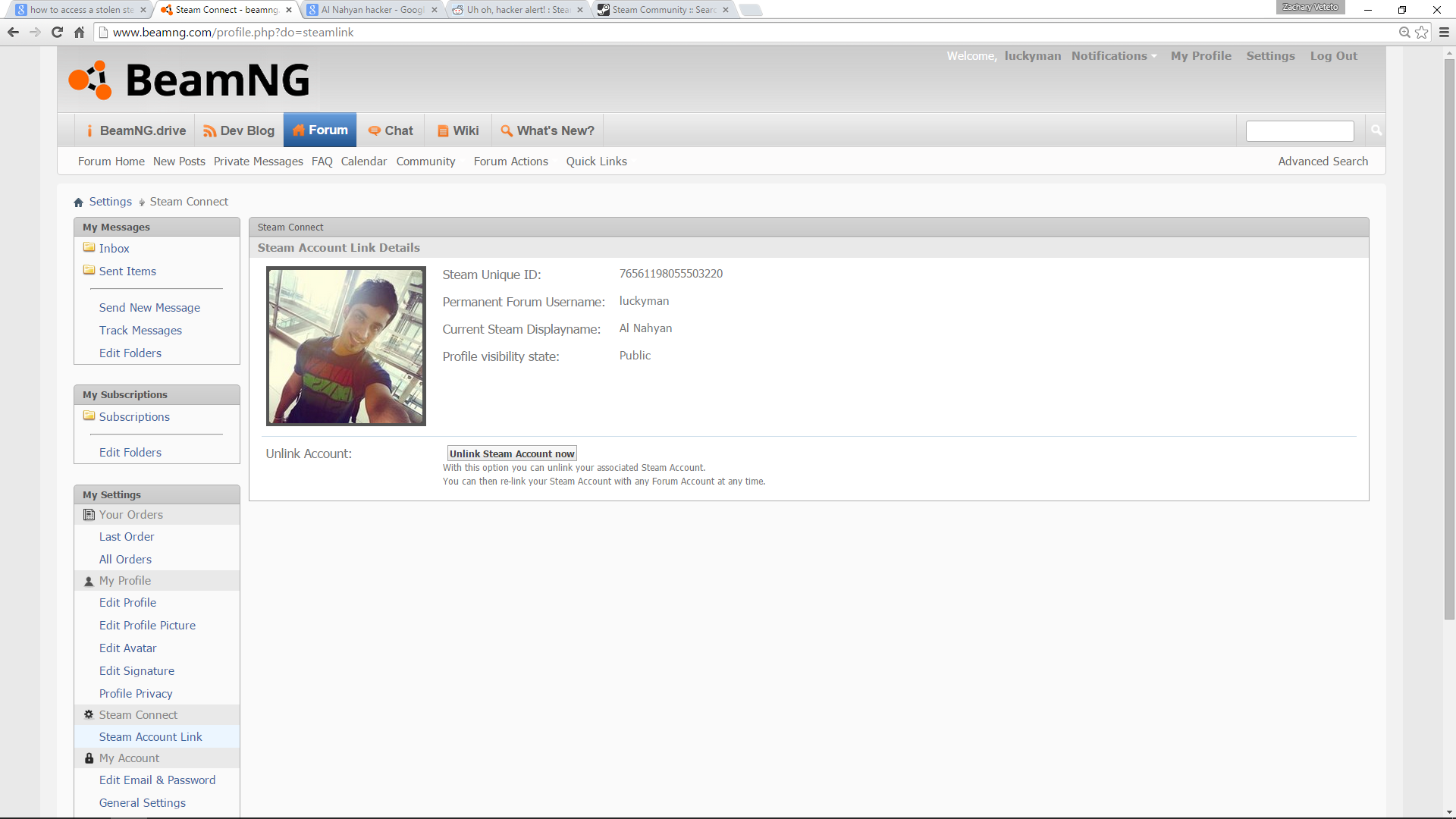Select the Forum nav tab
Viewport: 1456px width, 819px height.
point(320,130)
